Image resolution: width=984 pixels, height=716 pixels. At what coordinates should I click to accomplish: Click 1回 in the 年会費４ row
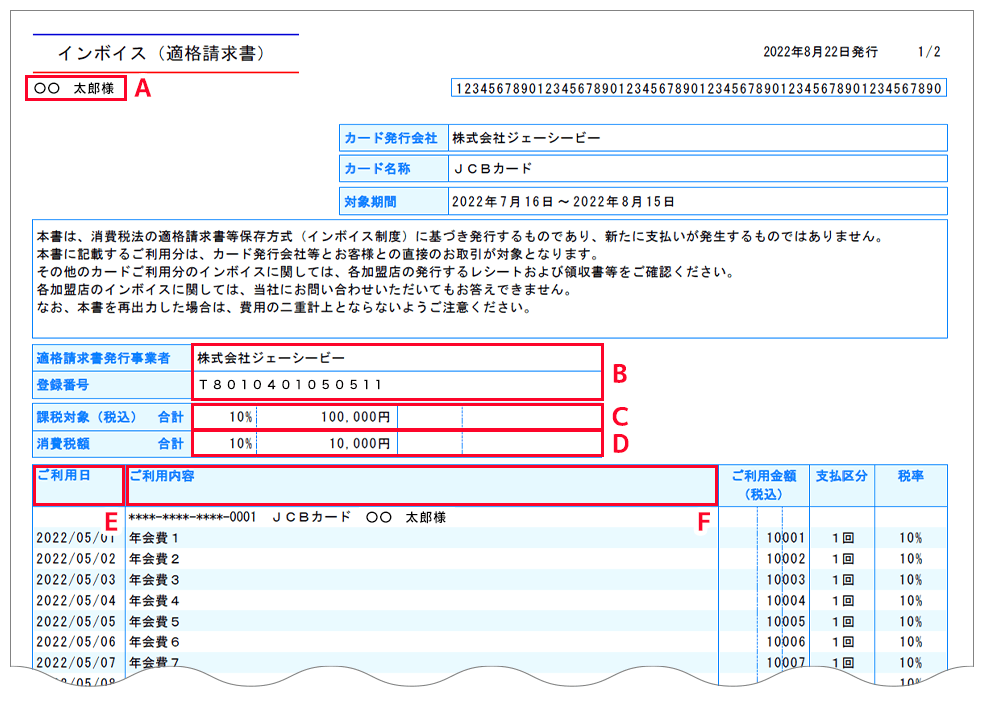click(x=843, y=601)
